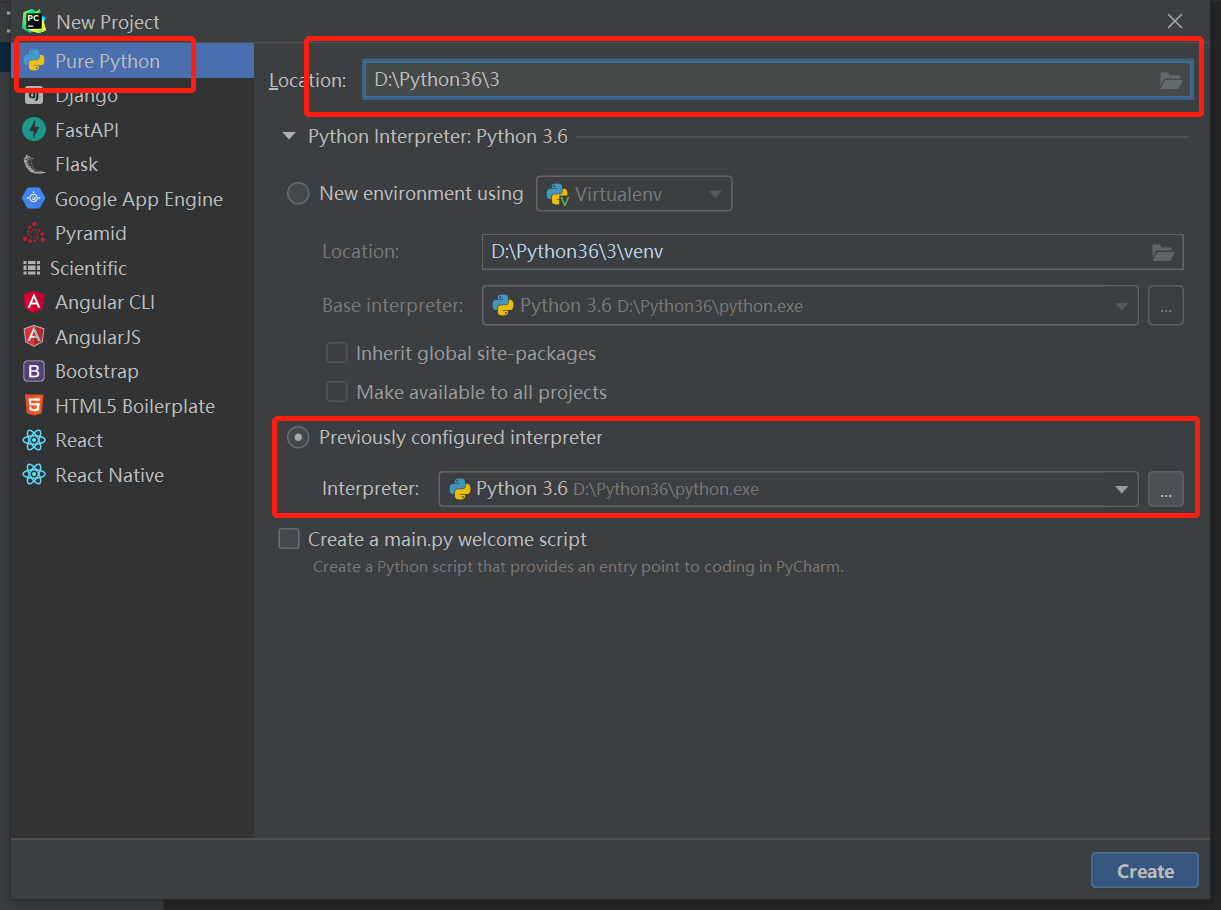Enable Make available to all projects
Image resolution: width=1221 pixels, height=910 pixels.
[x=337, y=392]
